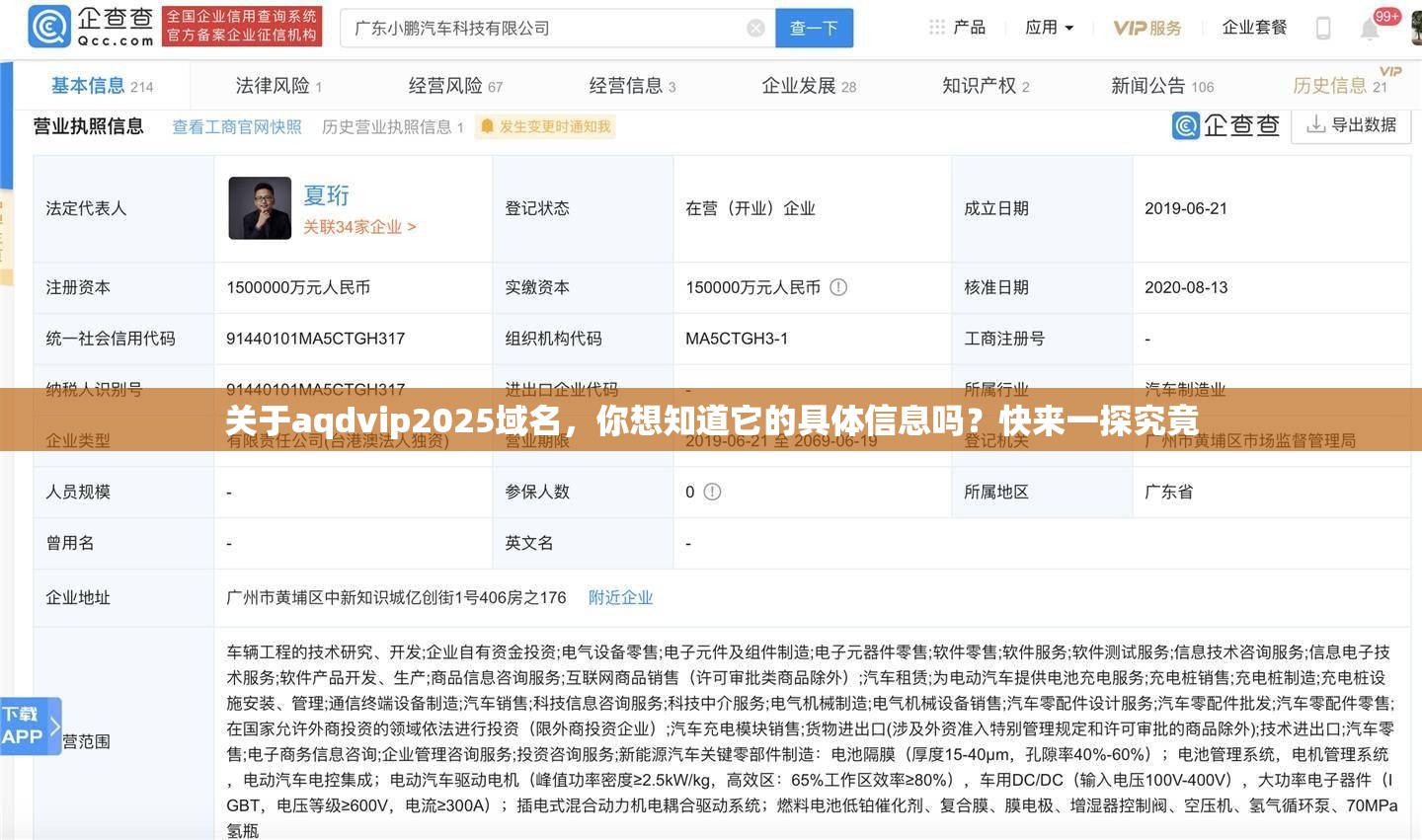Click the mobile phone icon in the header
This screenshot has width=1422, height=840.
pyautogui.click(x=1323, y=28)
